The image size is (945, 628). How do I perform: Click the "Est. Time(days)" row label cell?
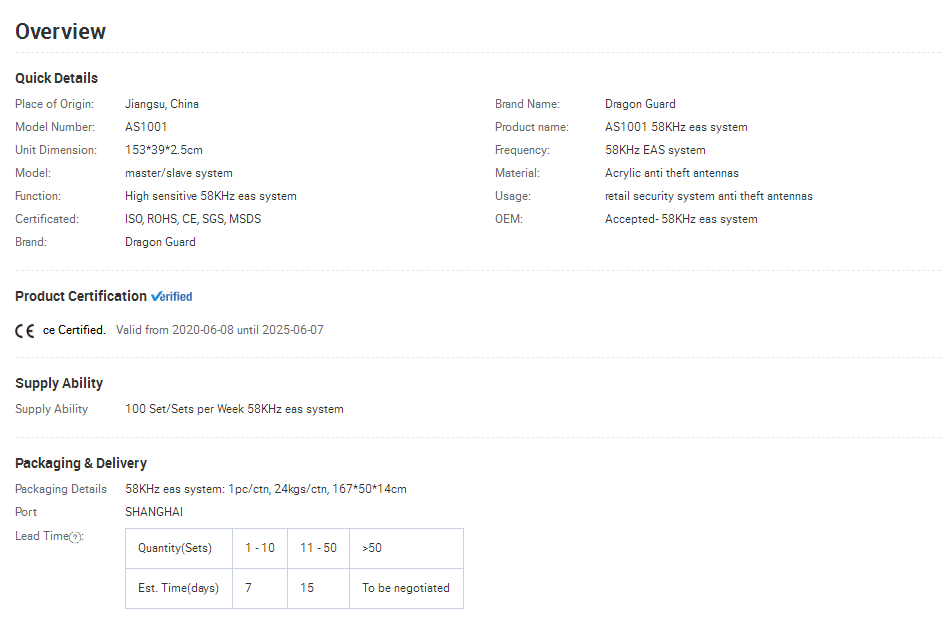coord(178,588)
